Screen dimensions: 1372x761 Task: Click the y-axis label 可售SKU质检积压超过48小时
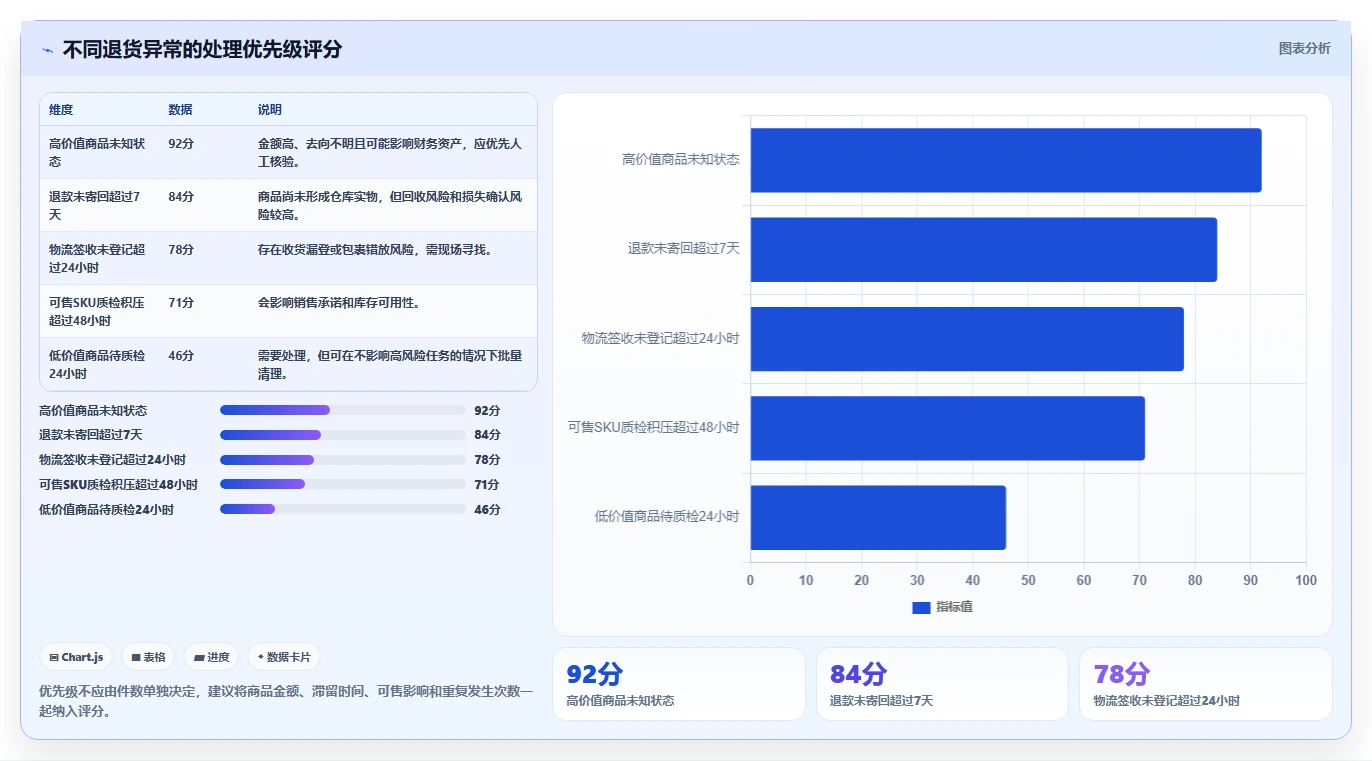(x=654, y=428)
